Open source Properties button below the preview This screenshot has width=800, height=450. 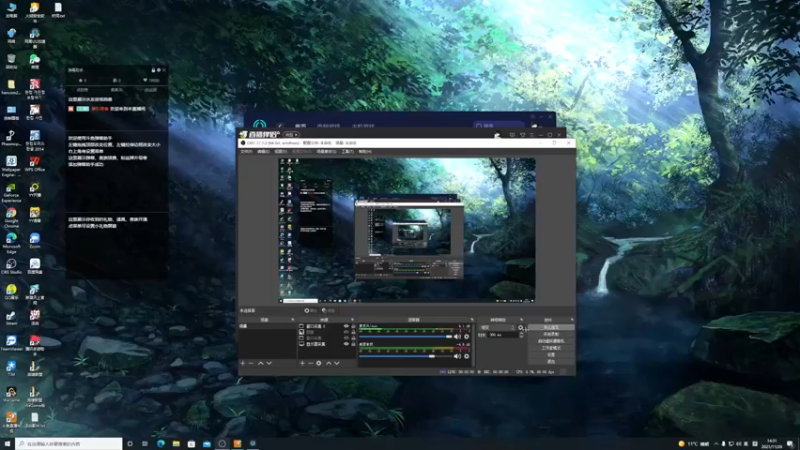[311, 310]
